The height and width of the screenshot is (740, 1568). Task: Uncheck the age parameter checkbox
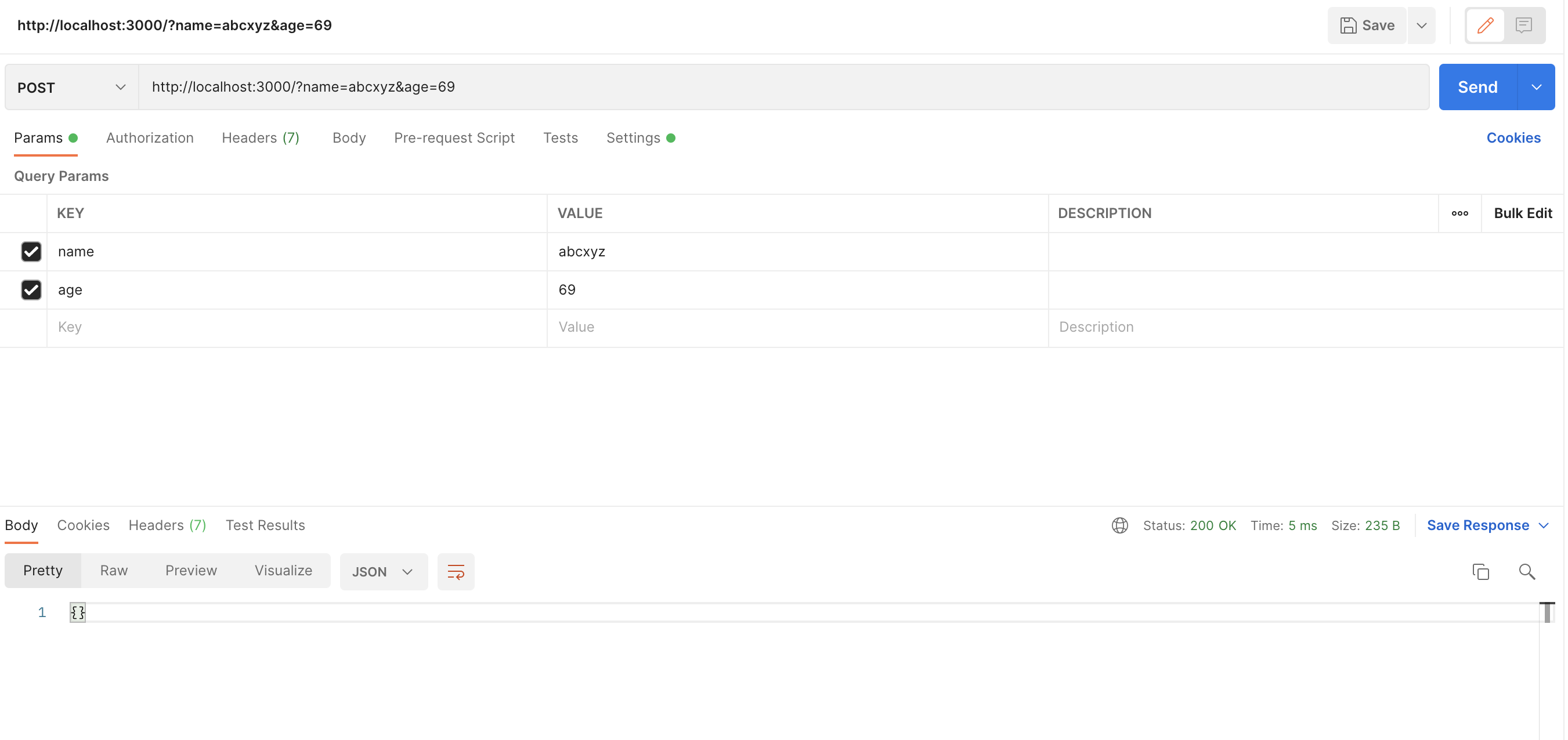coord(31,289)
